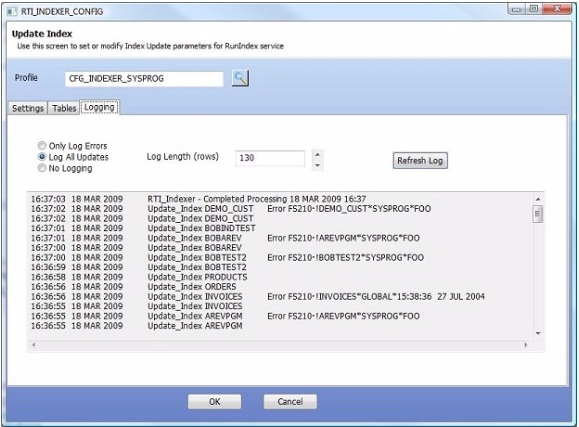Click the RTI_INDEXER_CONFIG window title icon
This screenshot has height=427, width=579.
tap(12, 12)
